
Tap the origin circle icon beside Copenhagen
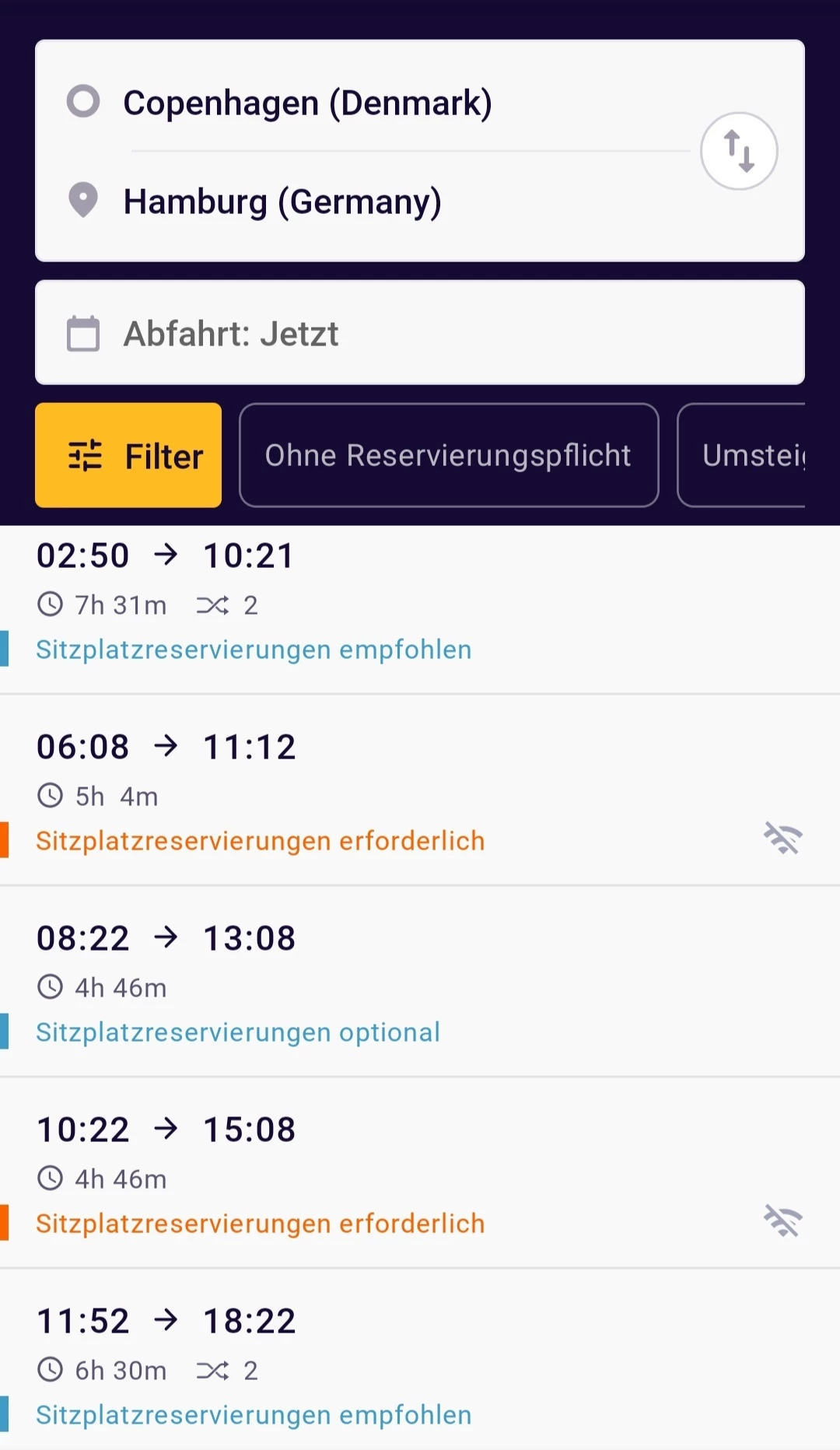click(83, 101)
